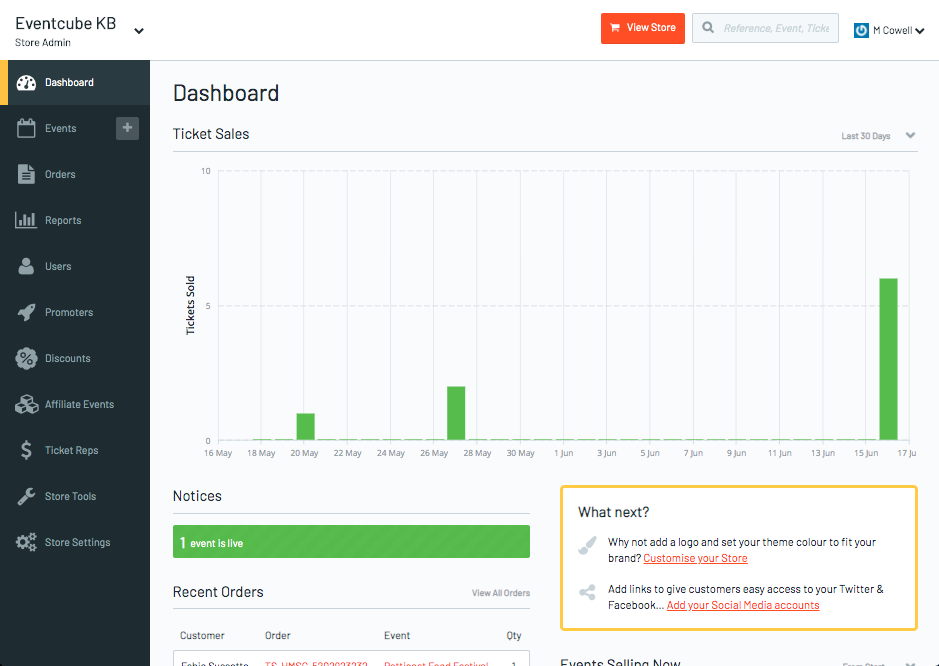Click the Store Settings gear icon

click(x=28, y=542)
